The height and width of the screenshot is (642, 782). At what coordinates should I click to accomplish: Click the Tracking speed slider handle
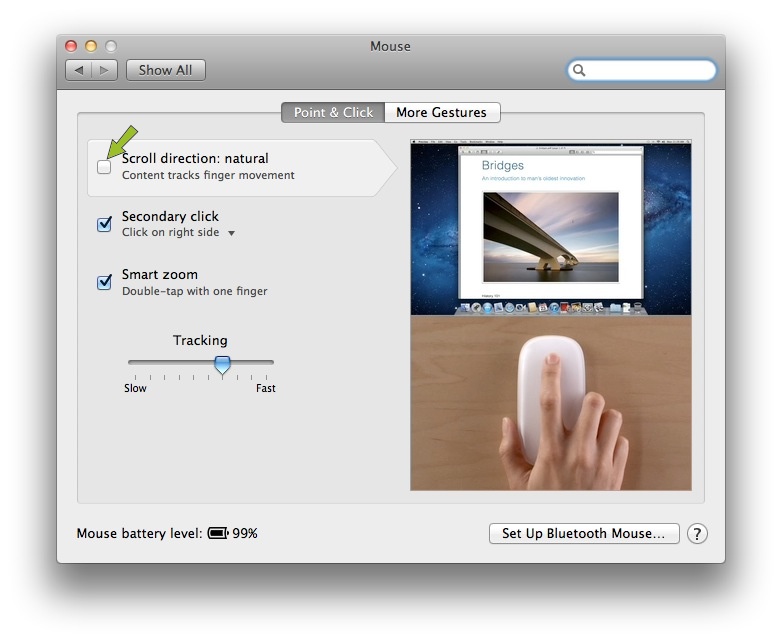pos(222,365)
